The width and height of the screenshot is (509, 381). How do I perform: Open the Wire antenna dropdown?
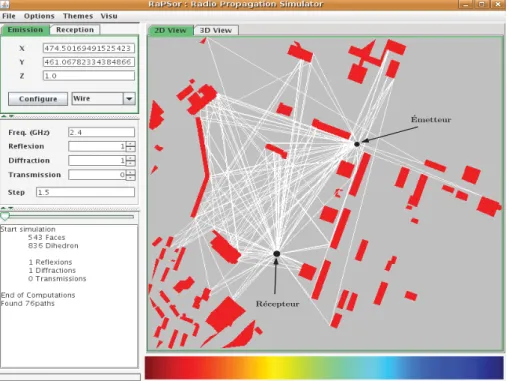(104, 99)
